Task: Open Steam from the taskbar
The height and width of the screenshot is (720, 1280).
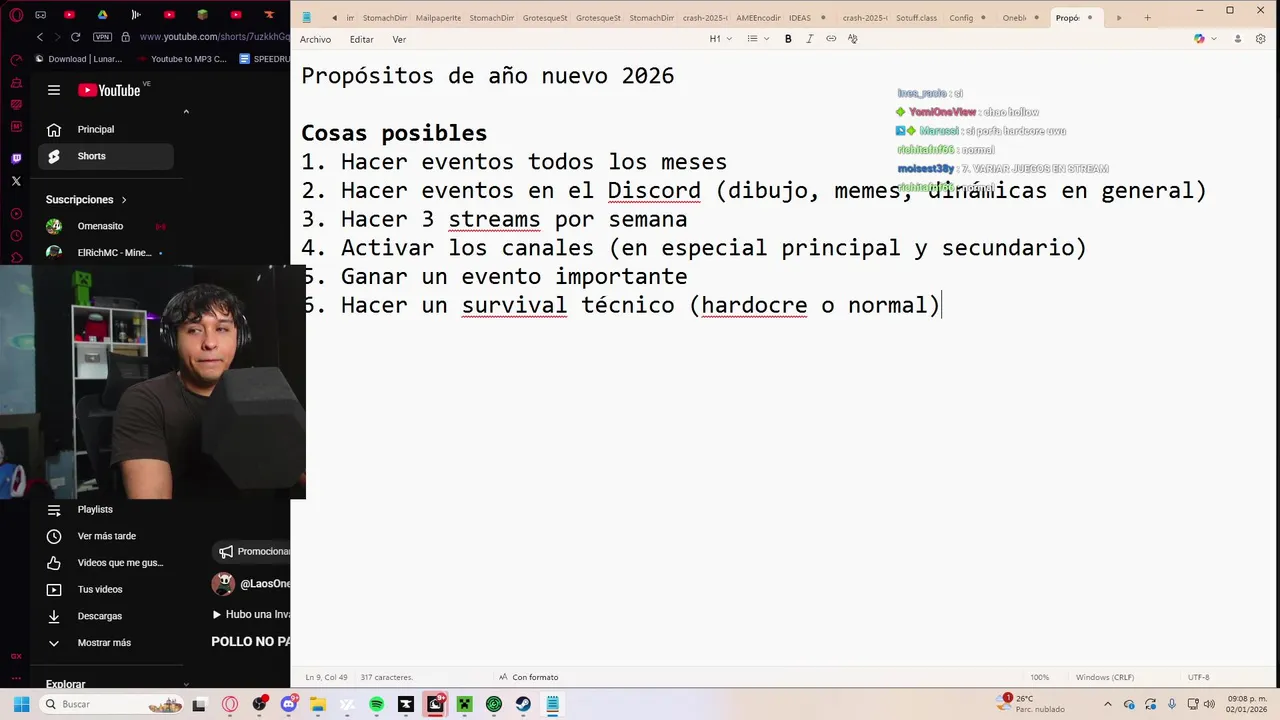Action: click(x=523, y=704)
